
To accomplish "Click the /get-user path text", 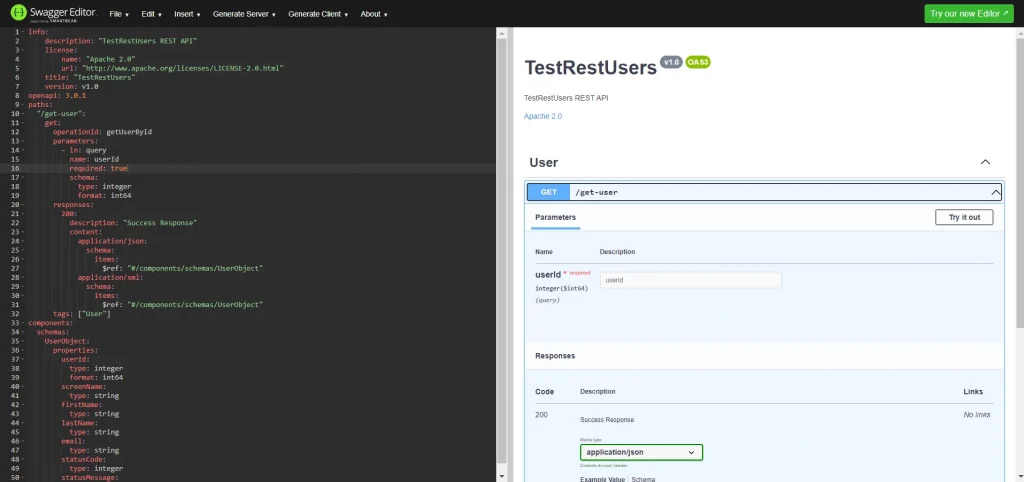I will pos(596,193).
